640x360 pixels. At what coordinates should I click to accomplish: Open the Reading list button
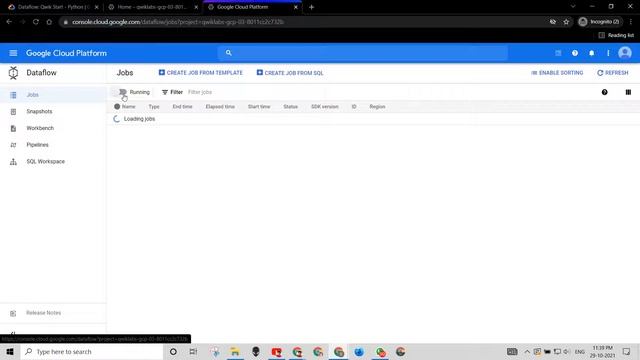tap(616, 35)
